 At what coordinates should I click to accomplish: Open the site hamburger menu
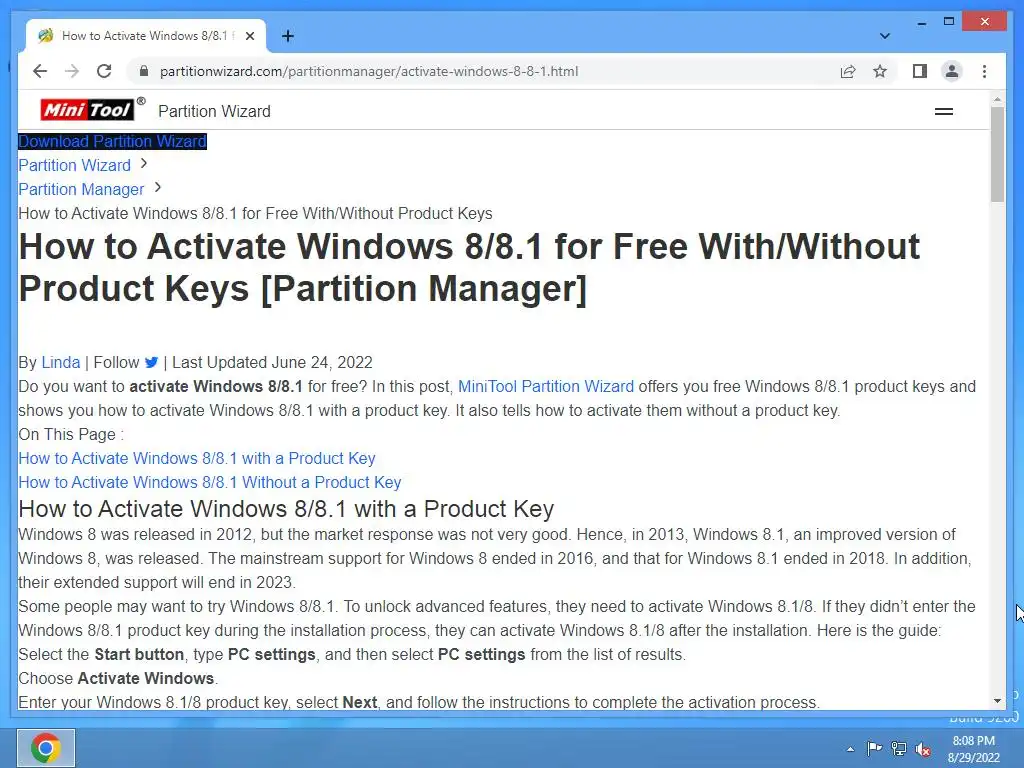tap(944, 112)
